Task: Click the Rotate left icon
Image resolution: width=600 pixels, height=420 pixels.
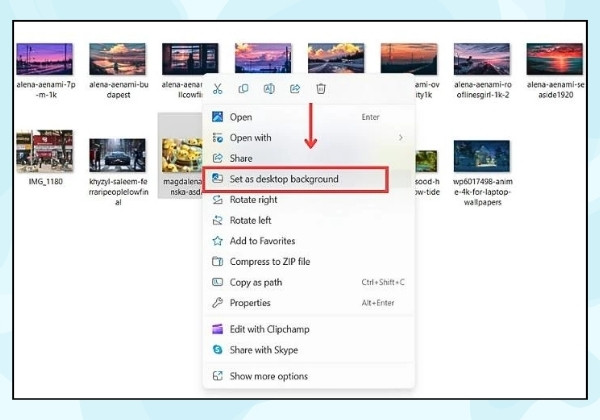Action: (x=217, y=220)
